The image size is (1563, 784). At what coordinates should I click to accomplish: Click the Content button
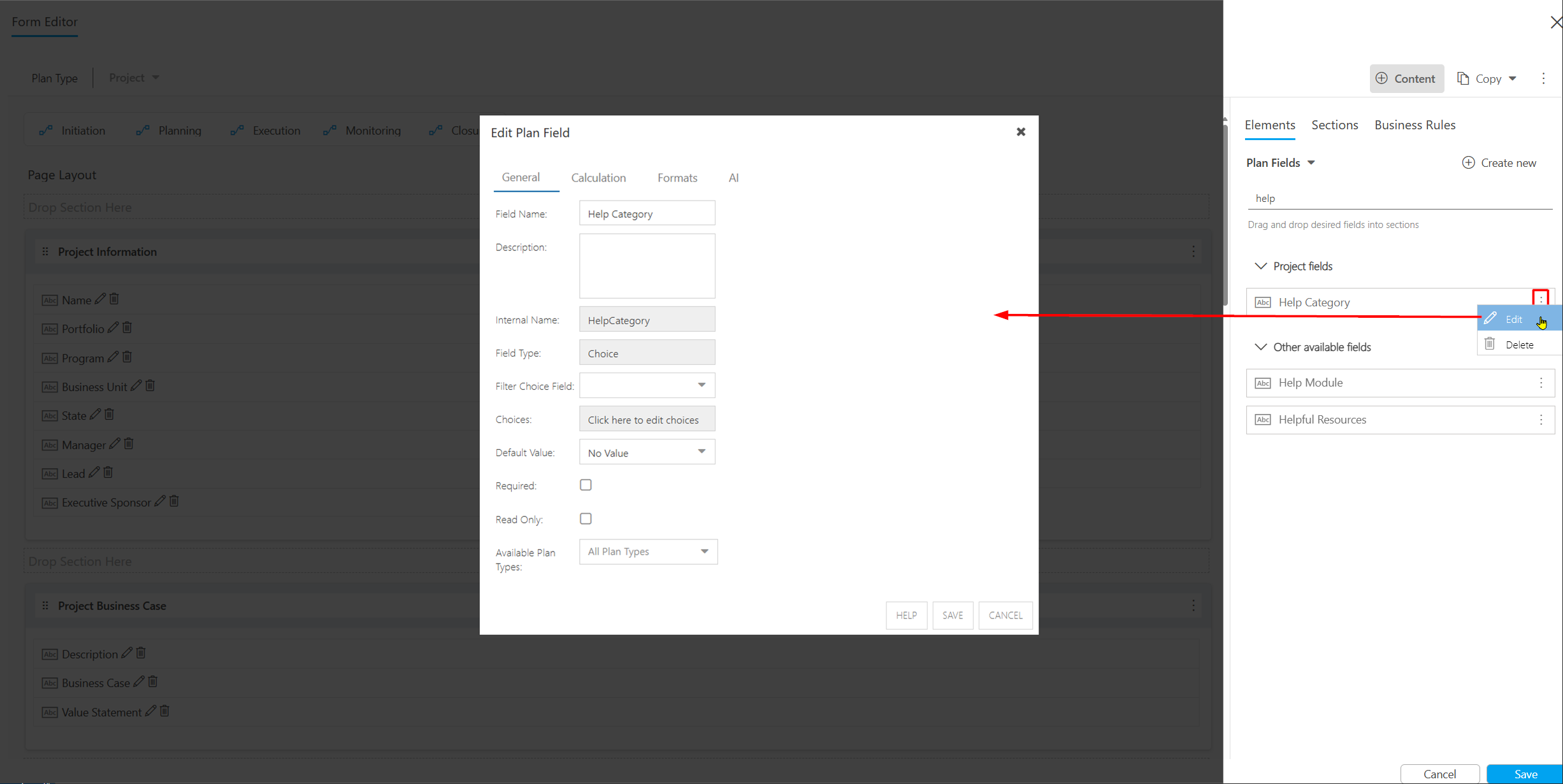[1406, 78]
